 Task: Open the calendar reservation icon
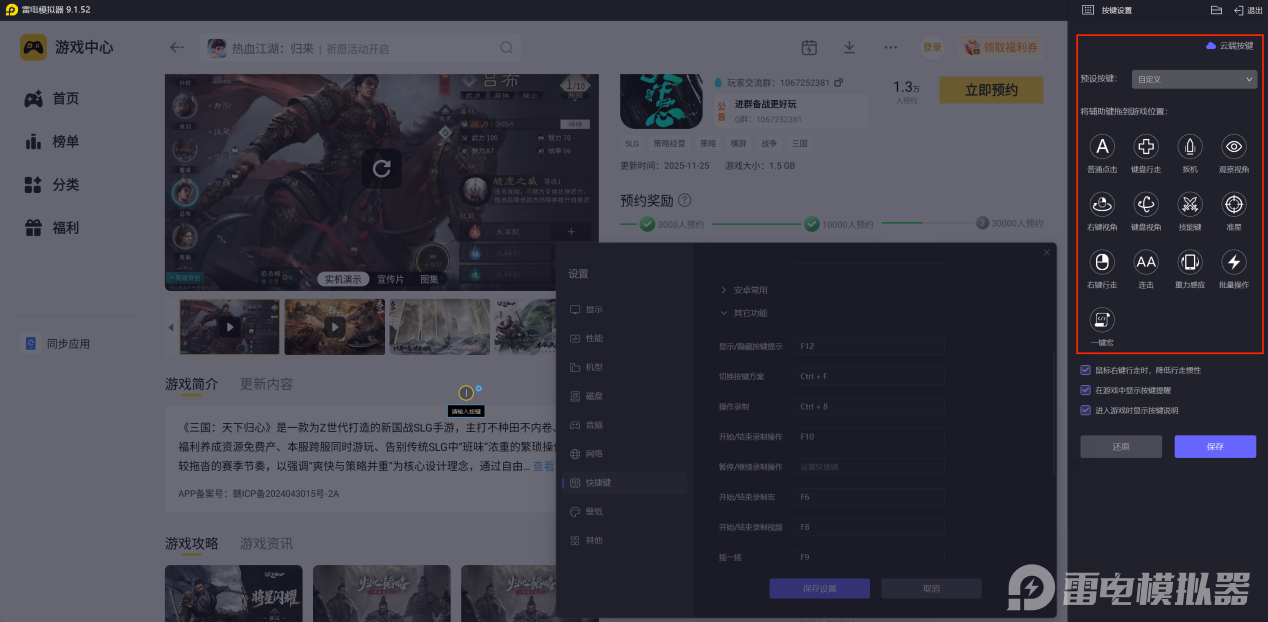point(810,47)
